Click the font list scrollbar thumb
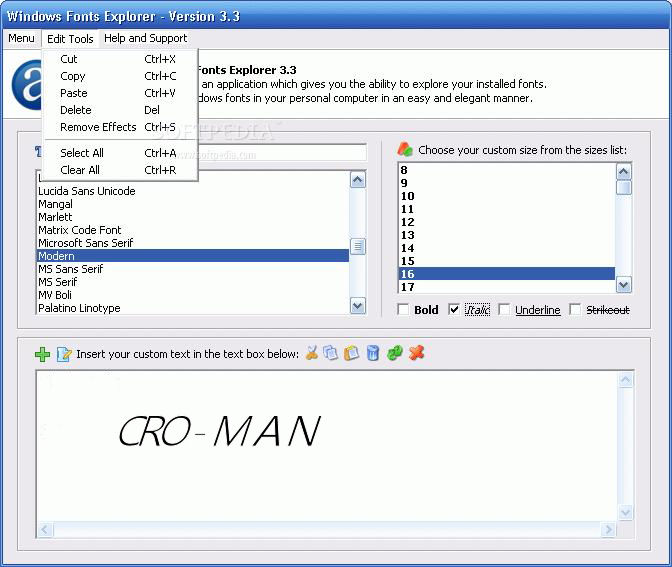The height and width of the screenshot is (567, 672). (358, 246)
